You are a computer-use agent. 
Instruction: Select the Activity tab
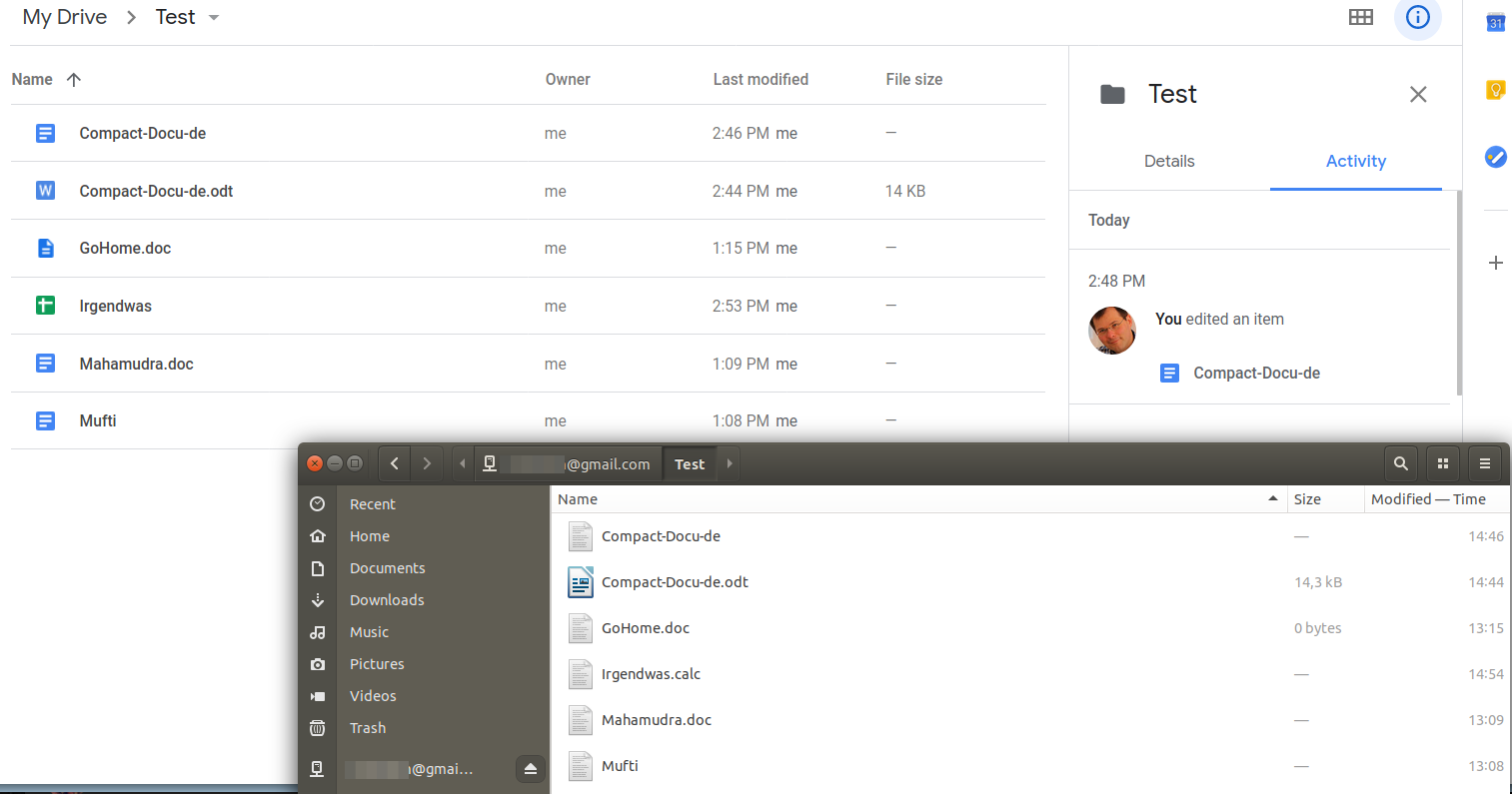coord(1355,162)
